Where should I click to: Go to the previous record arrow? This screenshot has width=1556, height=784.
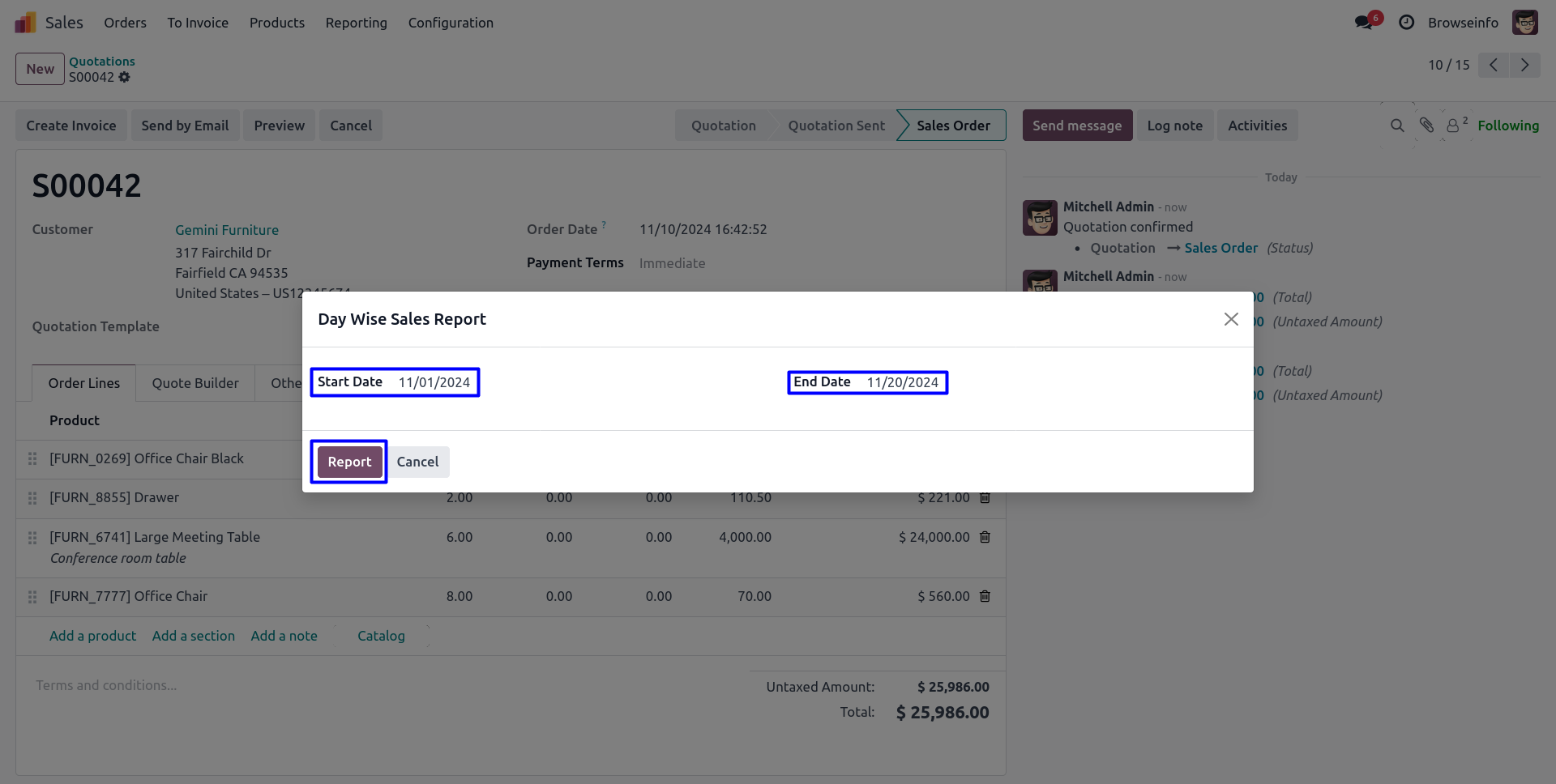click(1493, 65)
